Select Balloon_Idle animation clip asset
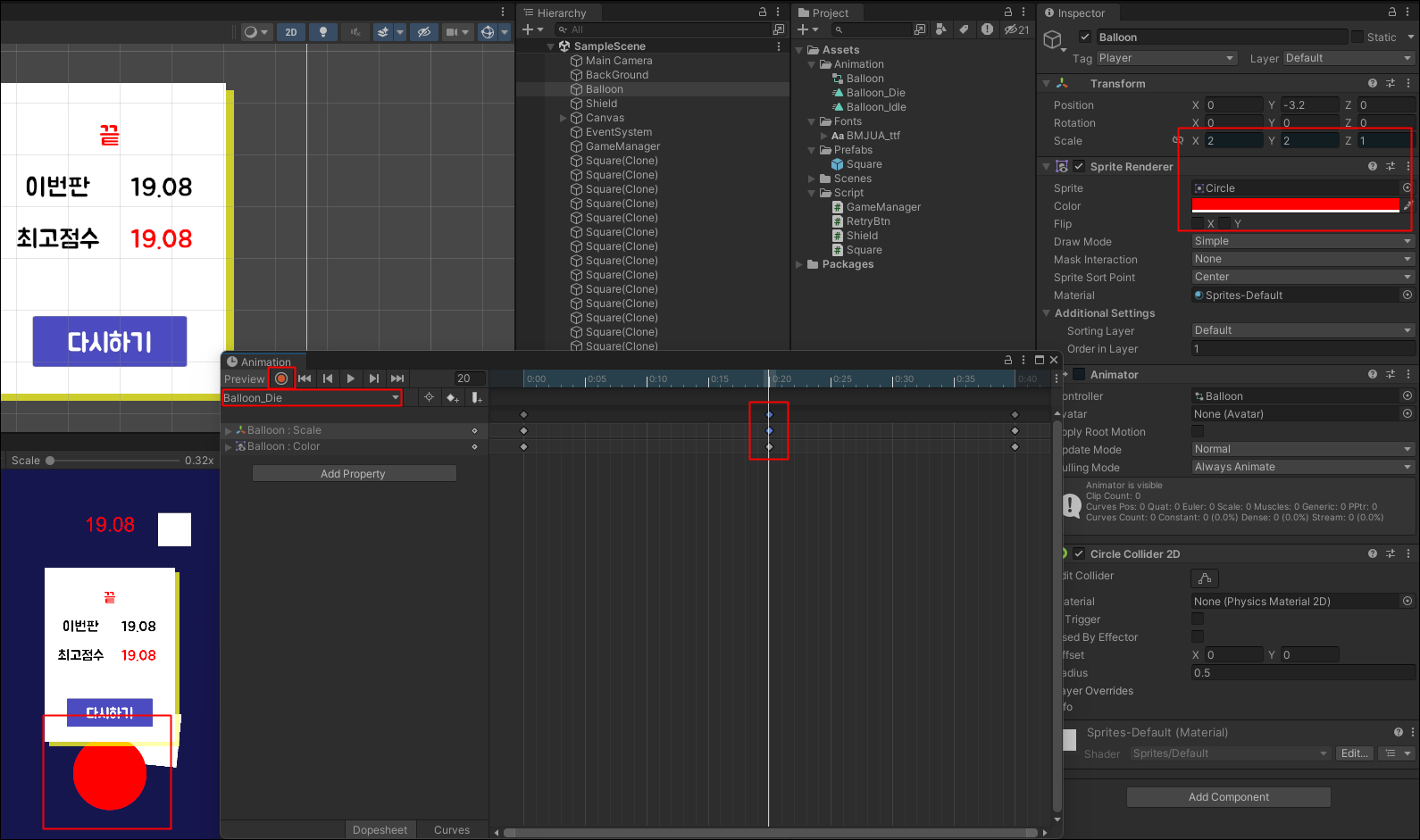The width and height of the screenshot is (1420, 840). [x=876, y=107]
